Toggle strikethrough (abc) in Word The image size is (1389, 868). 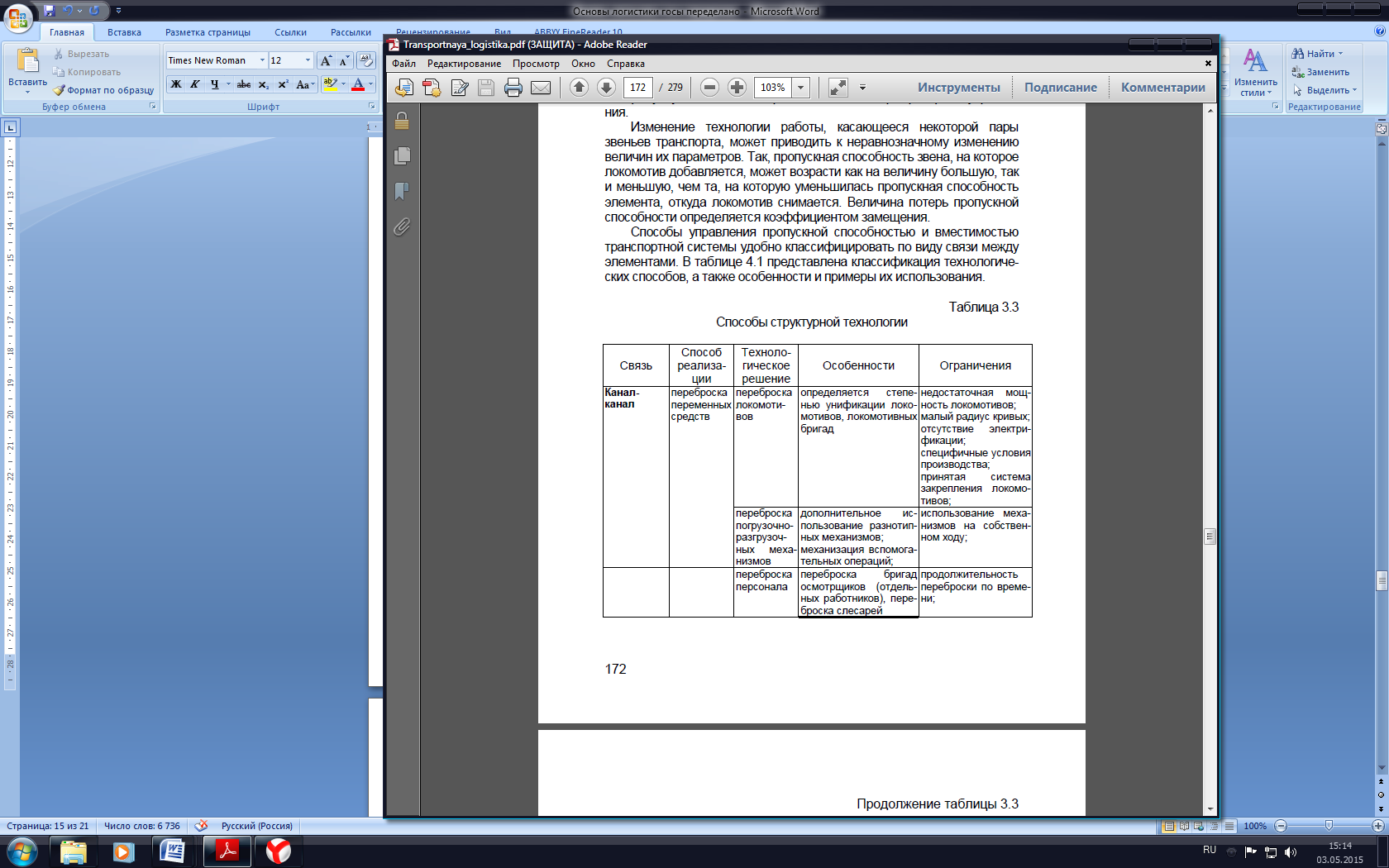coord(244,84)
